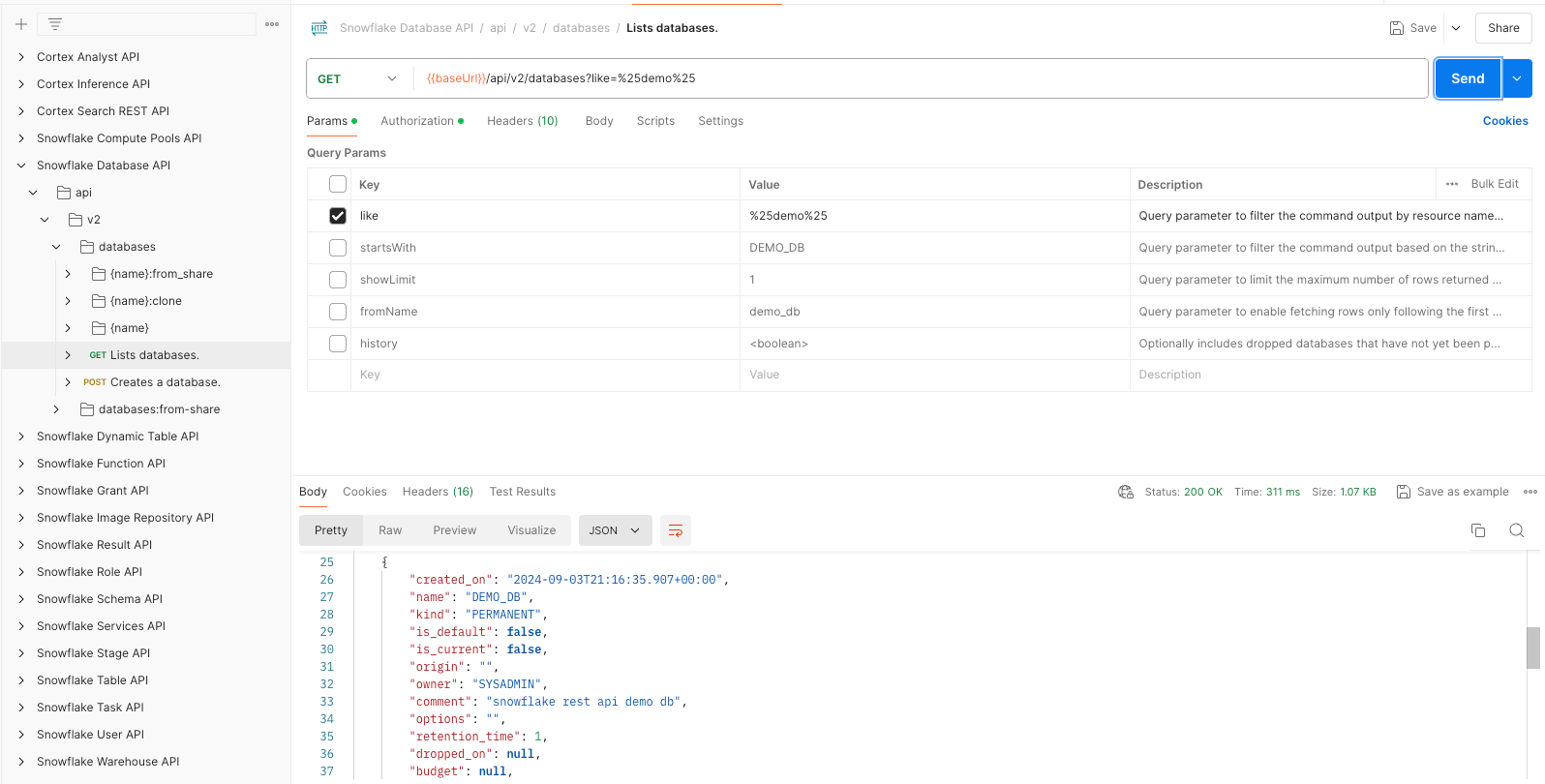The image size is (1545, 784).
Task: Click the copy response icon
Action: pos(1478,530)
